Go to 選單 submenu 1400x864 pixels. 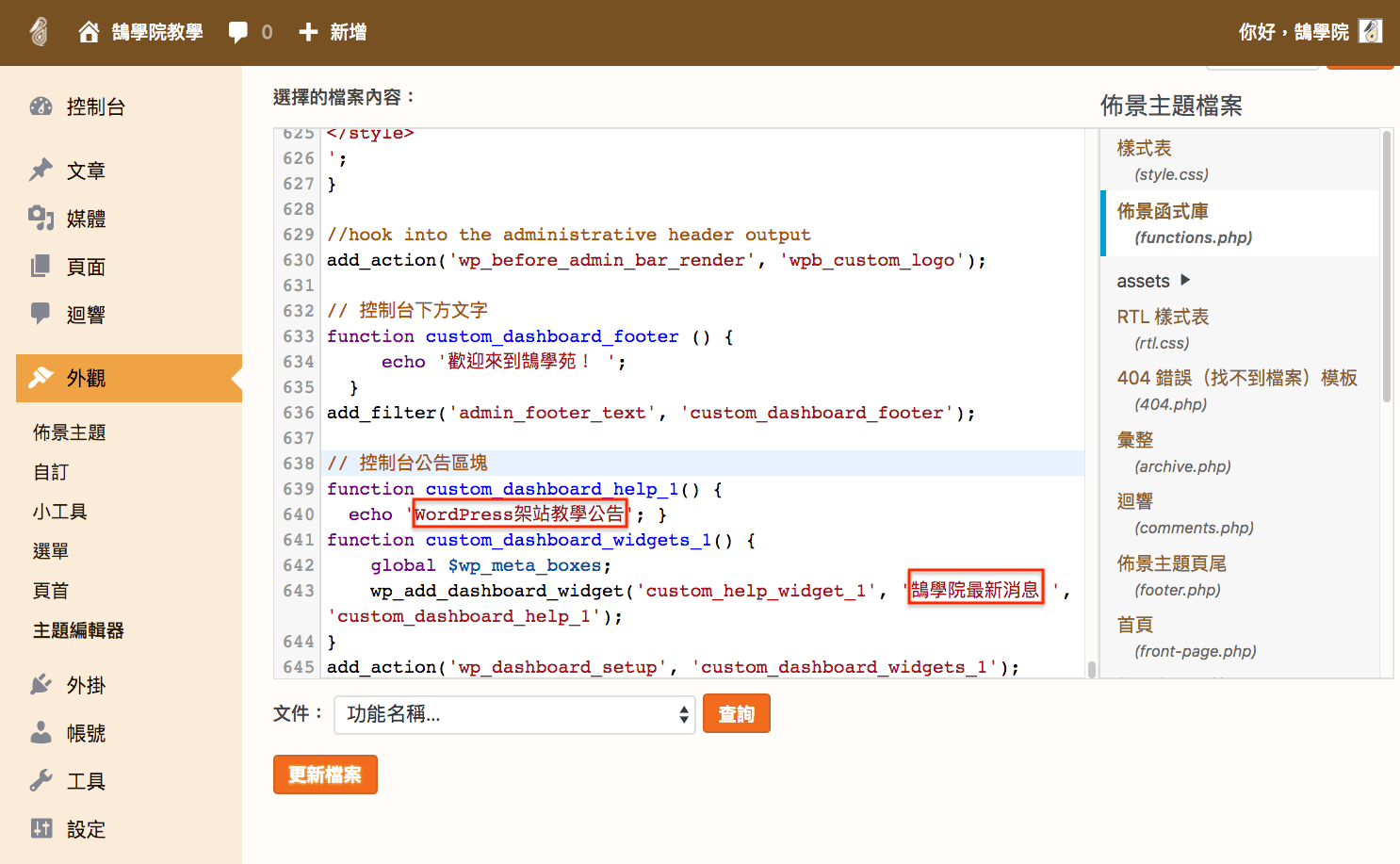coord(51,551)
